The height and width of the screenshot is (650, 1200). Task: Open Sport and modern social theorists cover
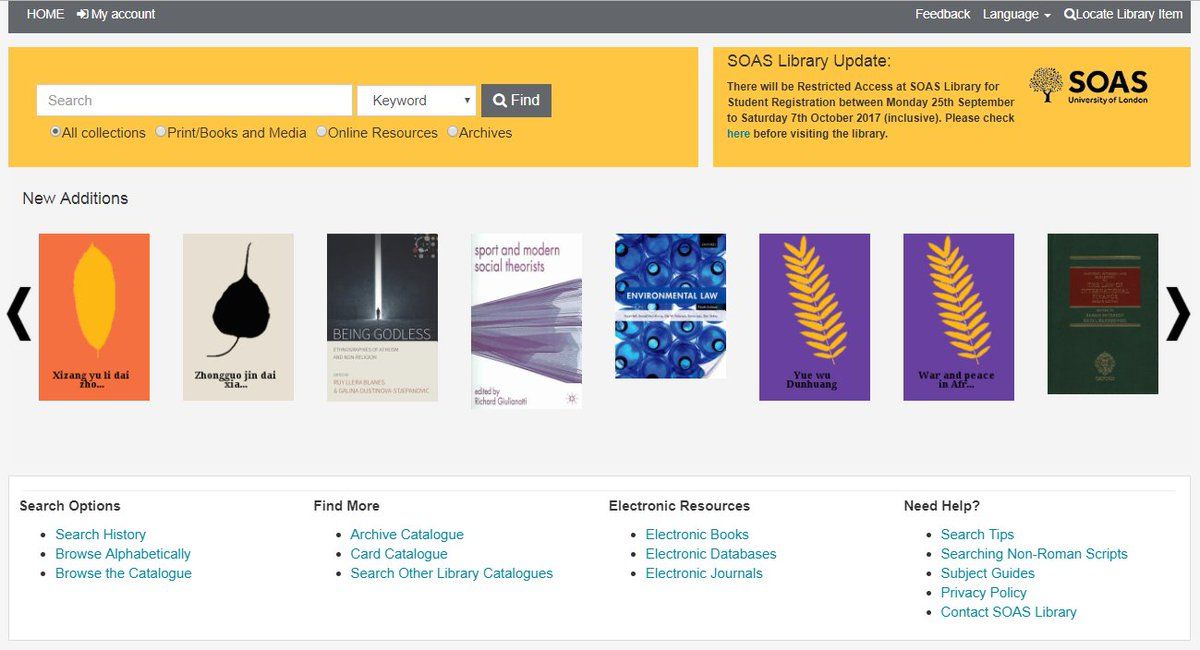click(526, 321)
